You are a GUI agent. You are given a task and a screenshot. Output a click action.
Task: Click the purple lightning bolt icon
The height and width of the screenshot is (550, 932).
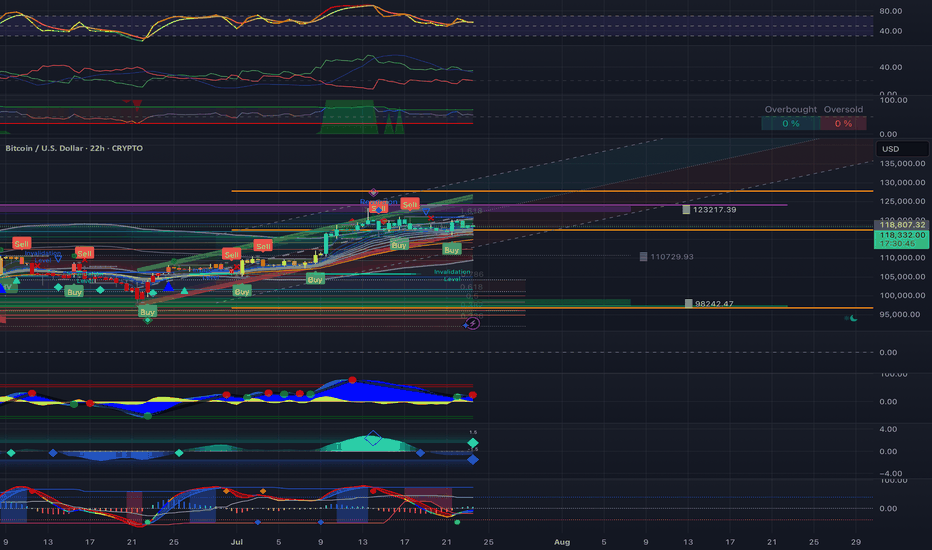473,323
